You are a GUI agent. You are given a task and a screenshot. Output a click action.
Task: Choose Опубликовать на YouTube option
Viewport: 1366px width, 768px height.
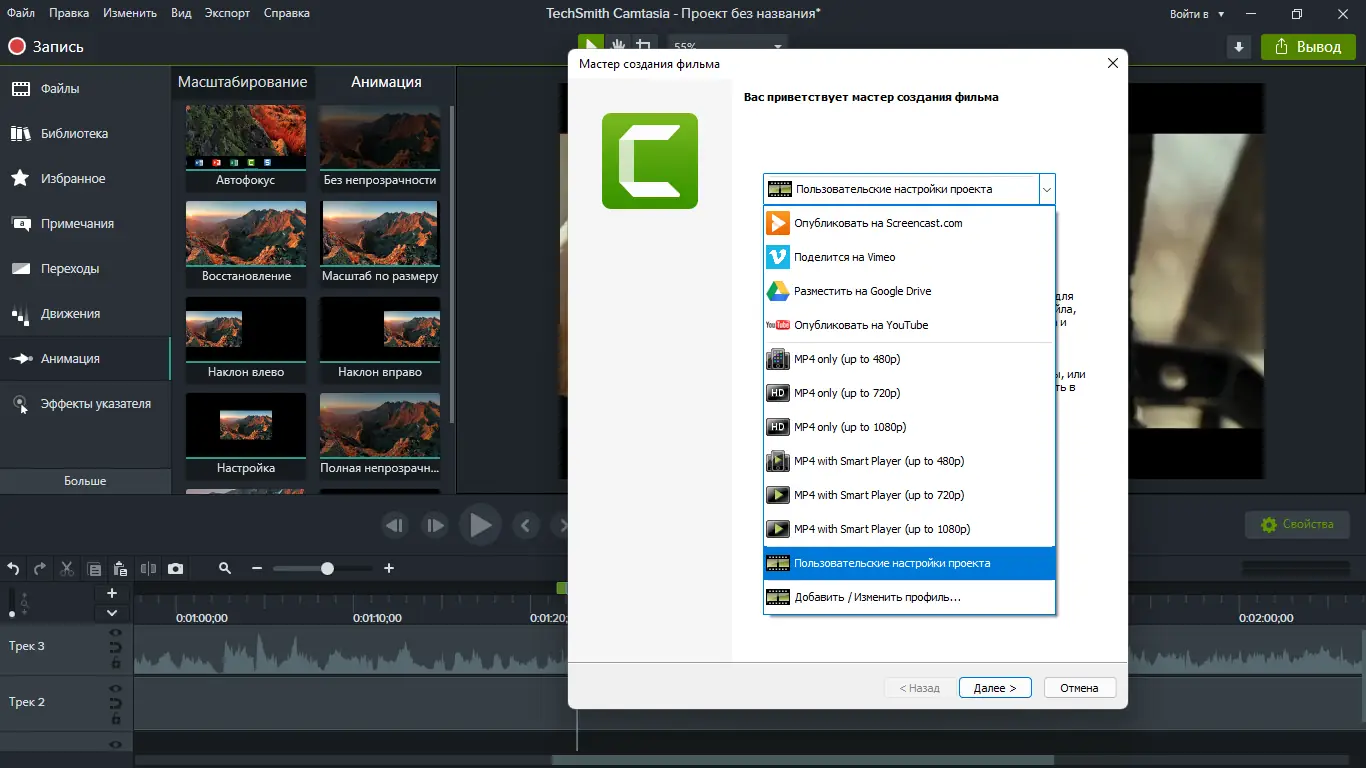tap(909, 325)
